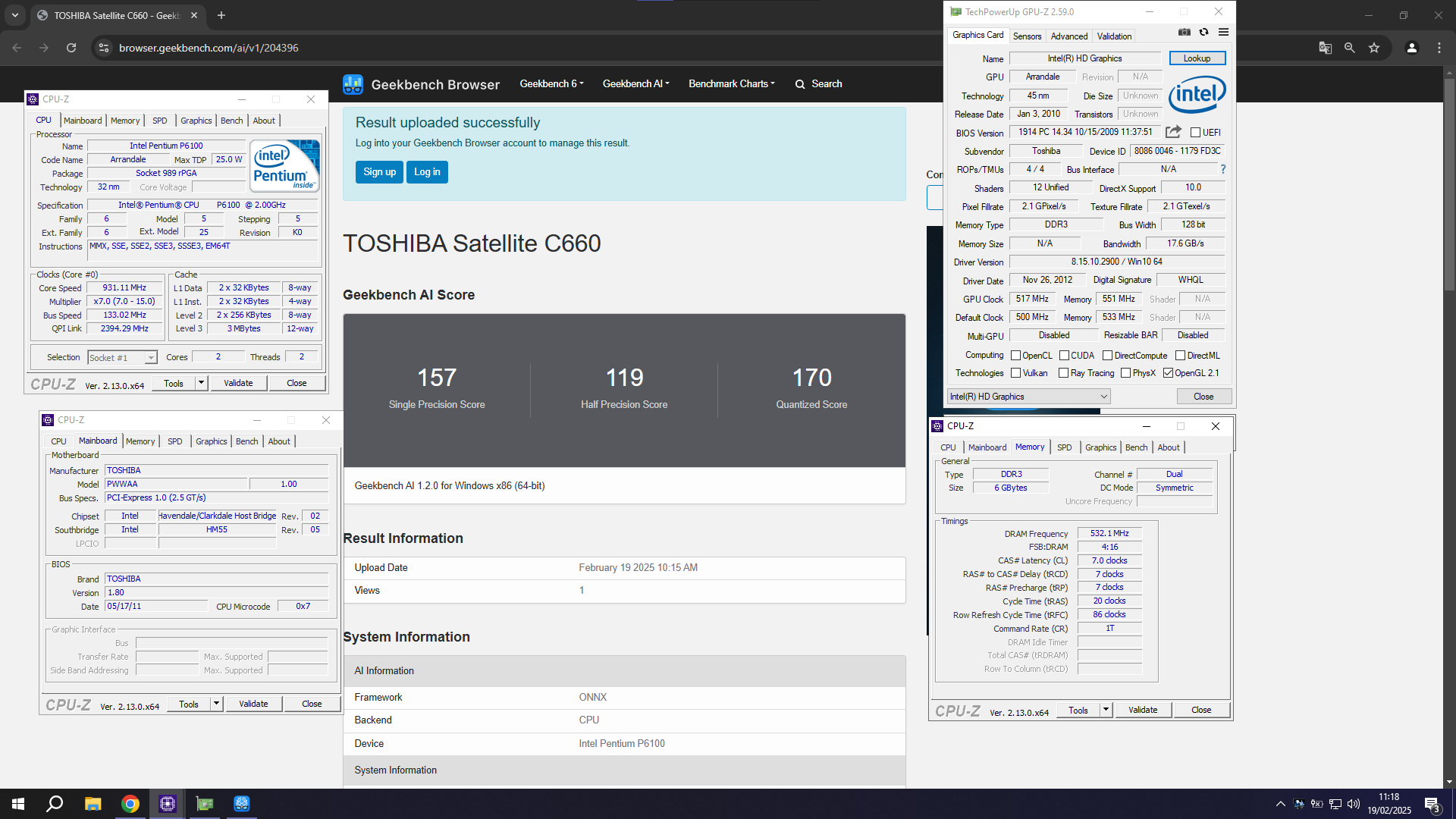Click translate page icon in address bar
This screenshot has height=819, width=1456.
(1325, 48)
